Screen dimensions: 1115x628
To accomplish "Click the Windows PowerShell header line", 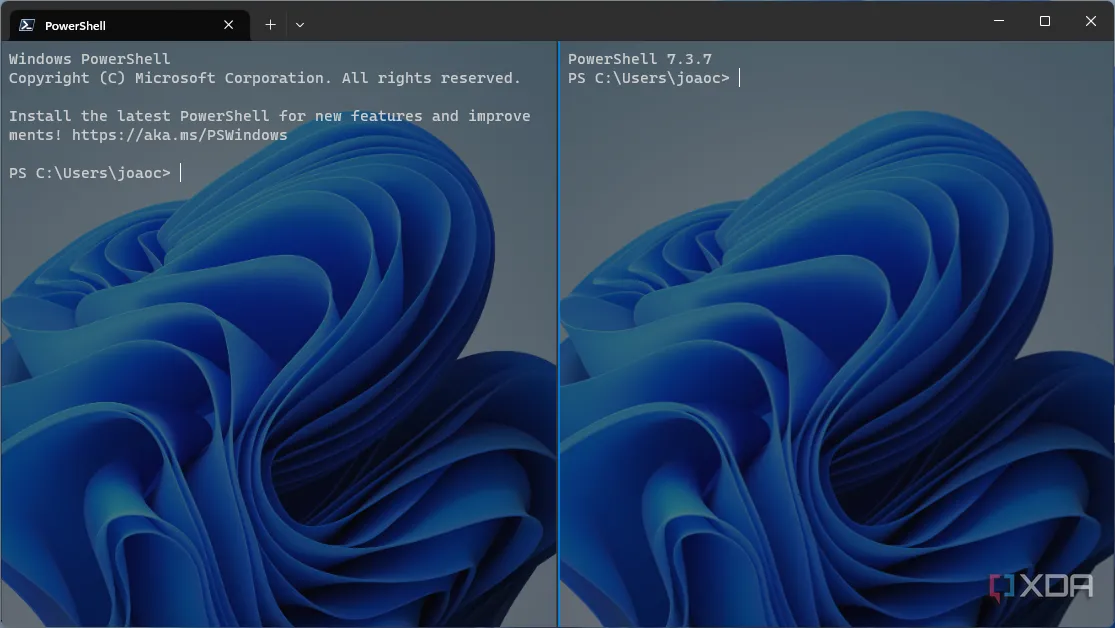I will [90, 59].
